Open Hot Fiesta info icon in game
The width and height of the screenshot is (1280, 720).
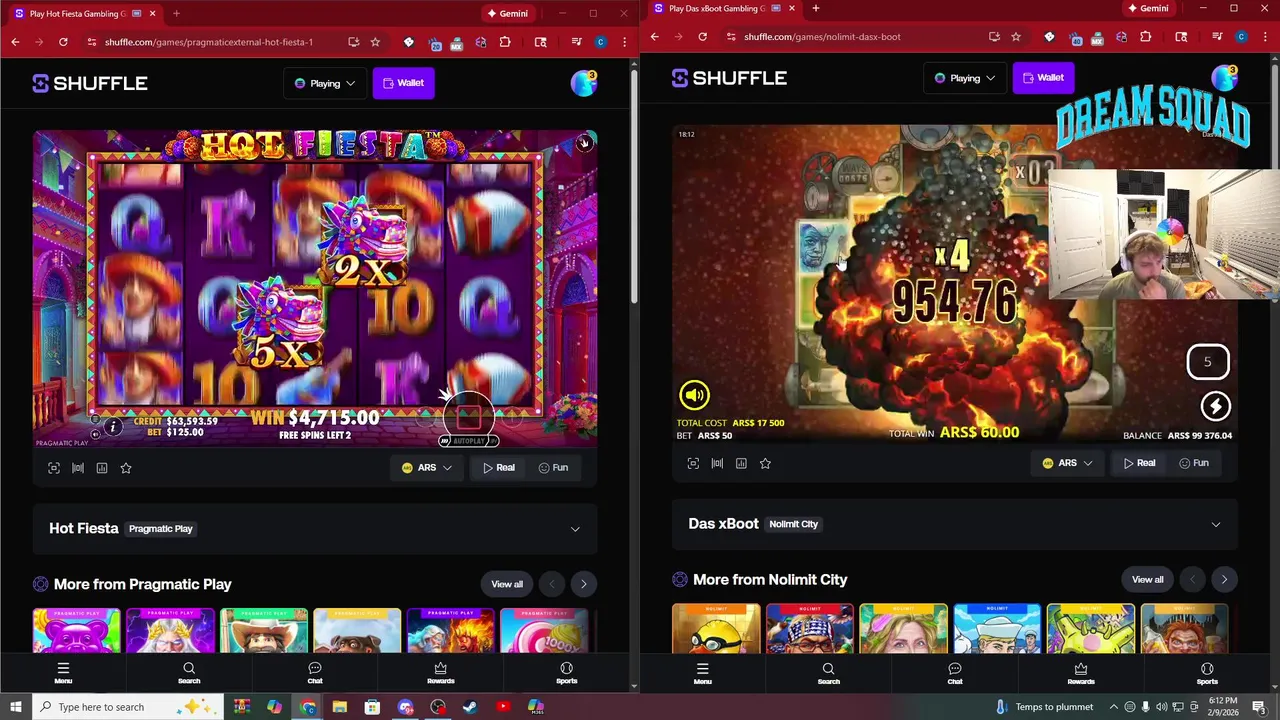pos(113,427)
